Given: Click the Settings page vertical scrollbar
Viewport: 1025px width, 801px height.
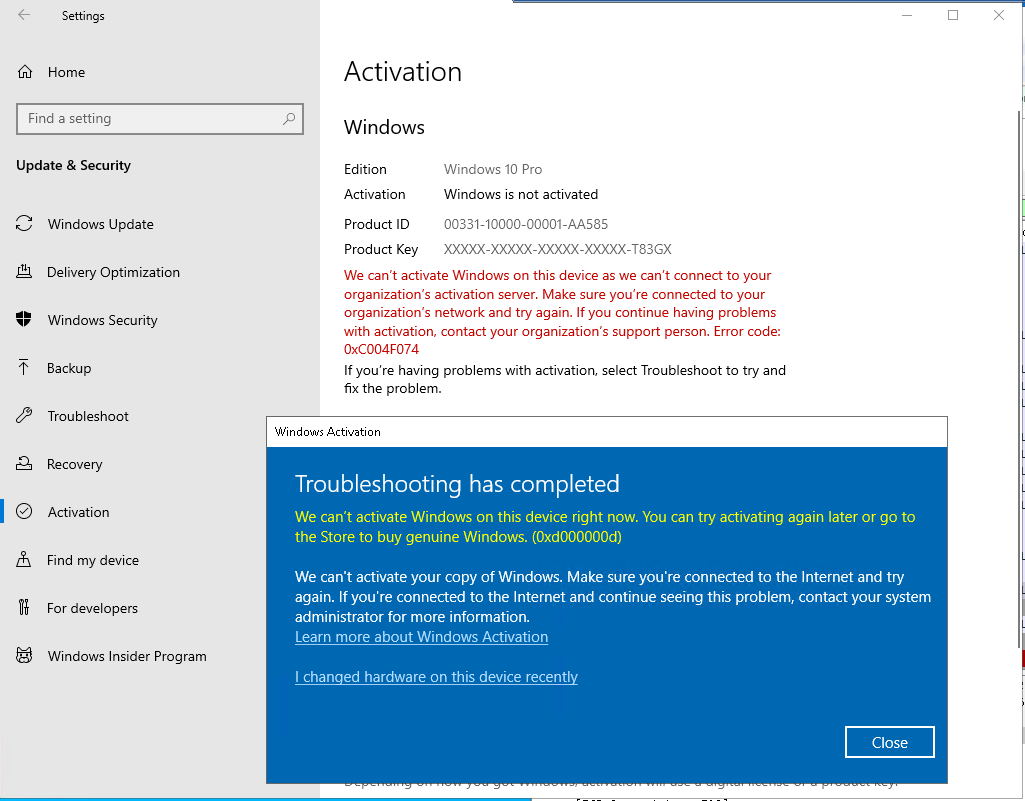Looking at the screenshot, I should [1020, 379].
